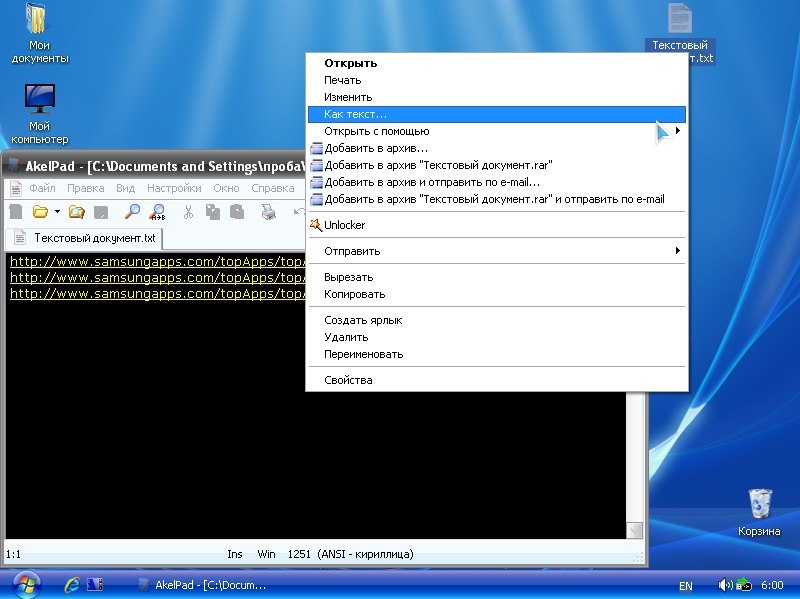
Task: Select Свойства in the context menu
Action: pyautogui.click(x=348, y=380)
